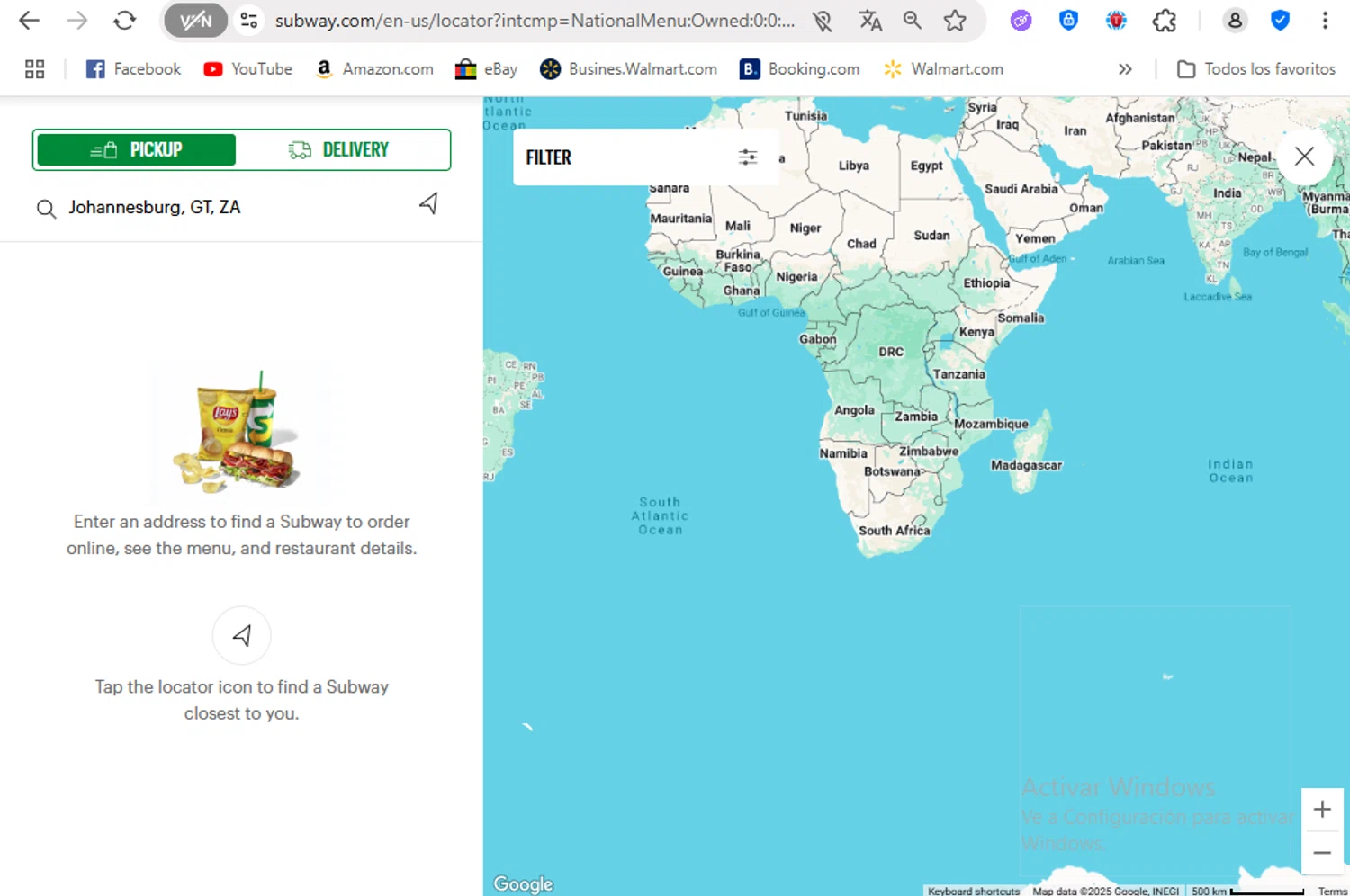1350x896 pixels.
Task: Bookmark this page with the star icon
Action: 955,20
